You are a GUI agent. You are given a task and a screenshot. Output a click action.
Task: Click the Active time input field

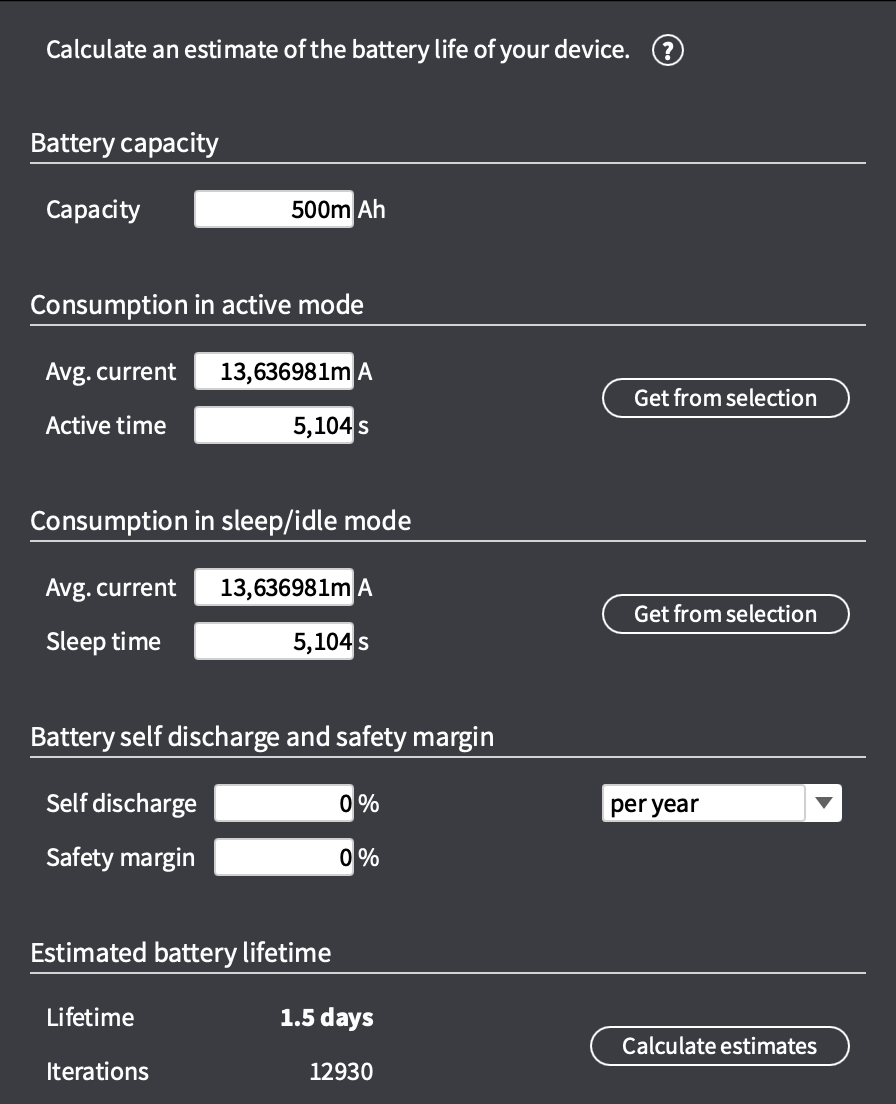[x=274, y=425]
